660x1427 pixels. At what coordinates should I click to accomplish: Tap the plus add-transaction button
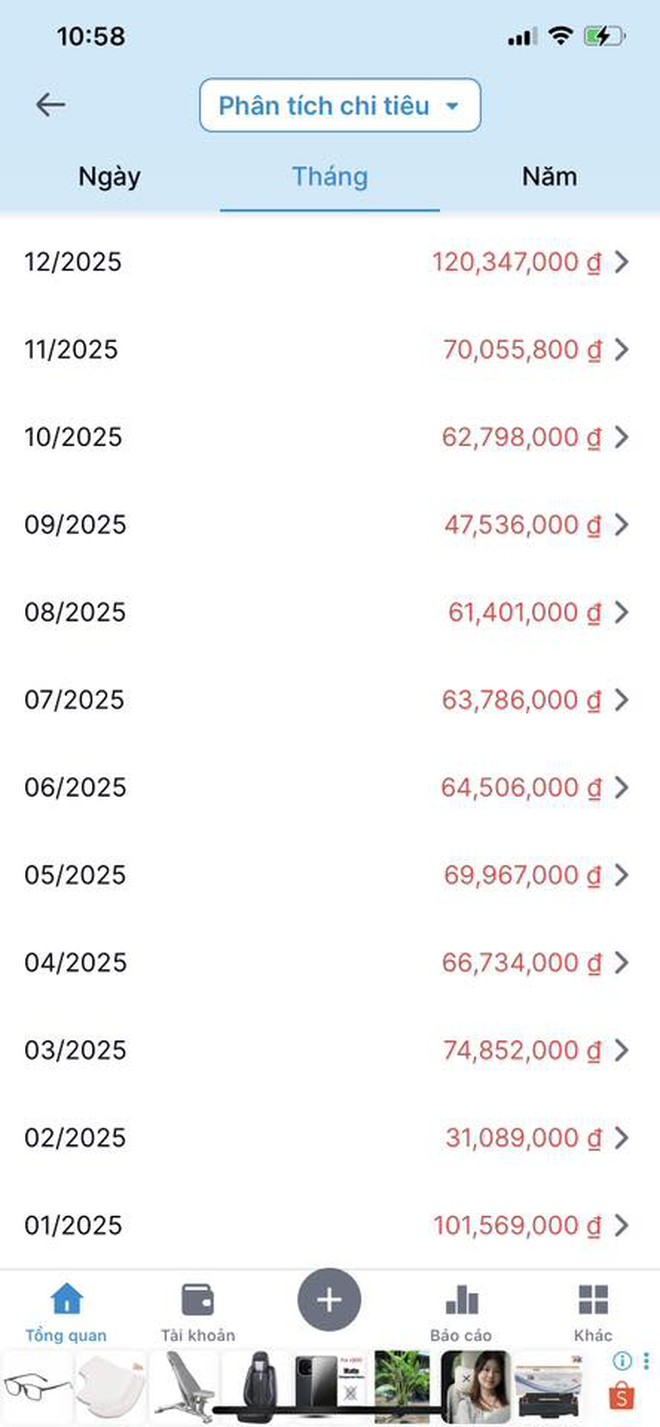tap(329, 1300)
